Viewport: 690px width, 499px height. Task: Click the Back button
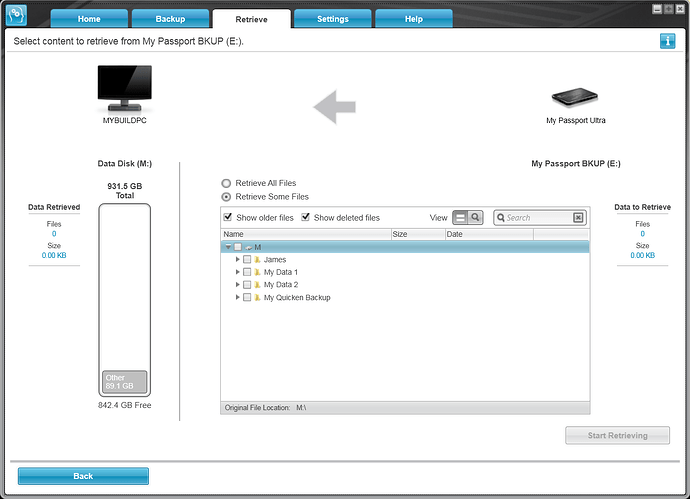point(83,476)
